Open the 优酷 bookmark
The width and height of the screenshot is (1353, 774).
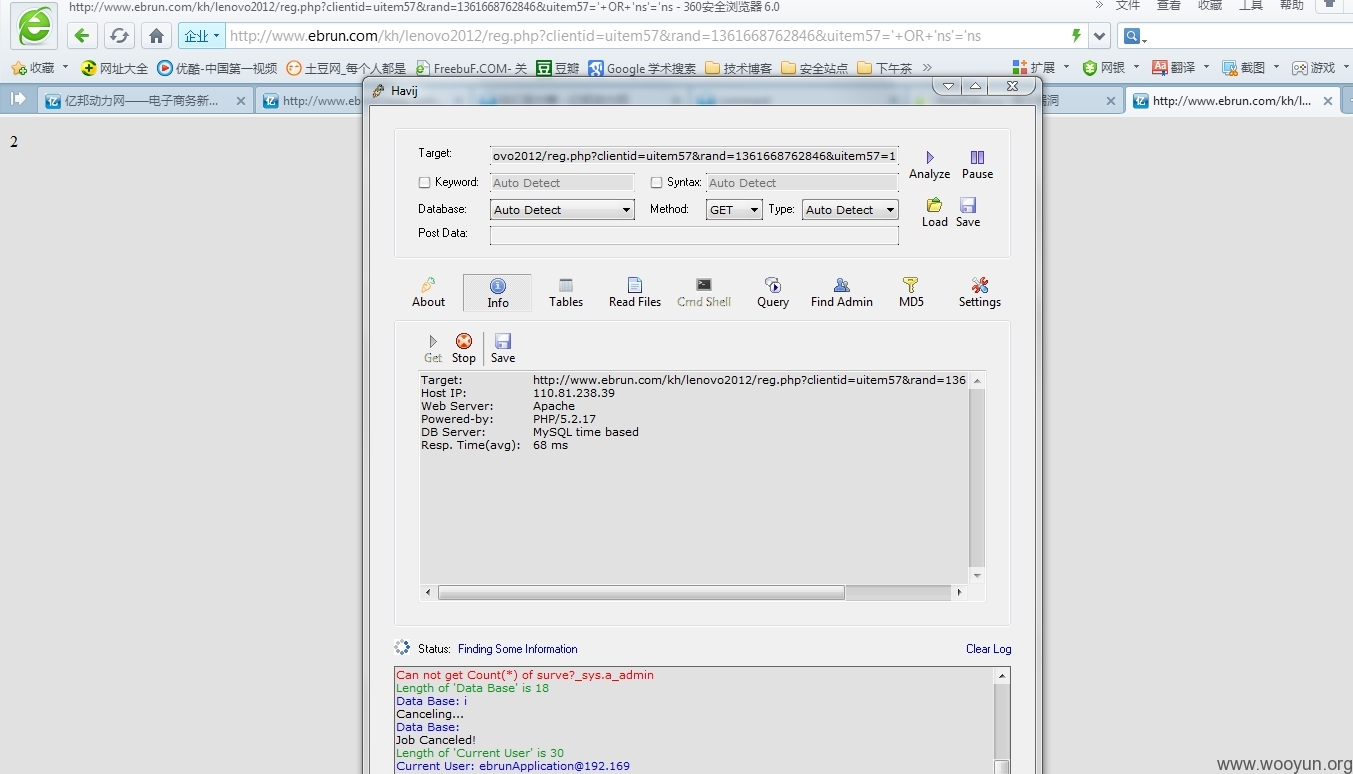pos(217,68)
